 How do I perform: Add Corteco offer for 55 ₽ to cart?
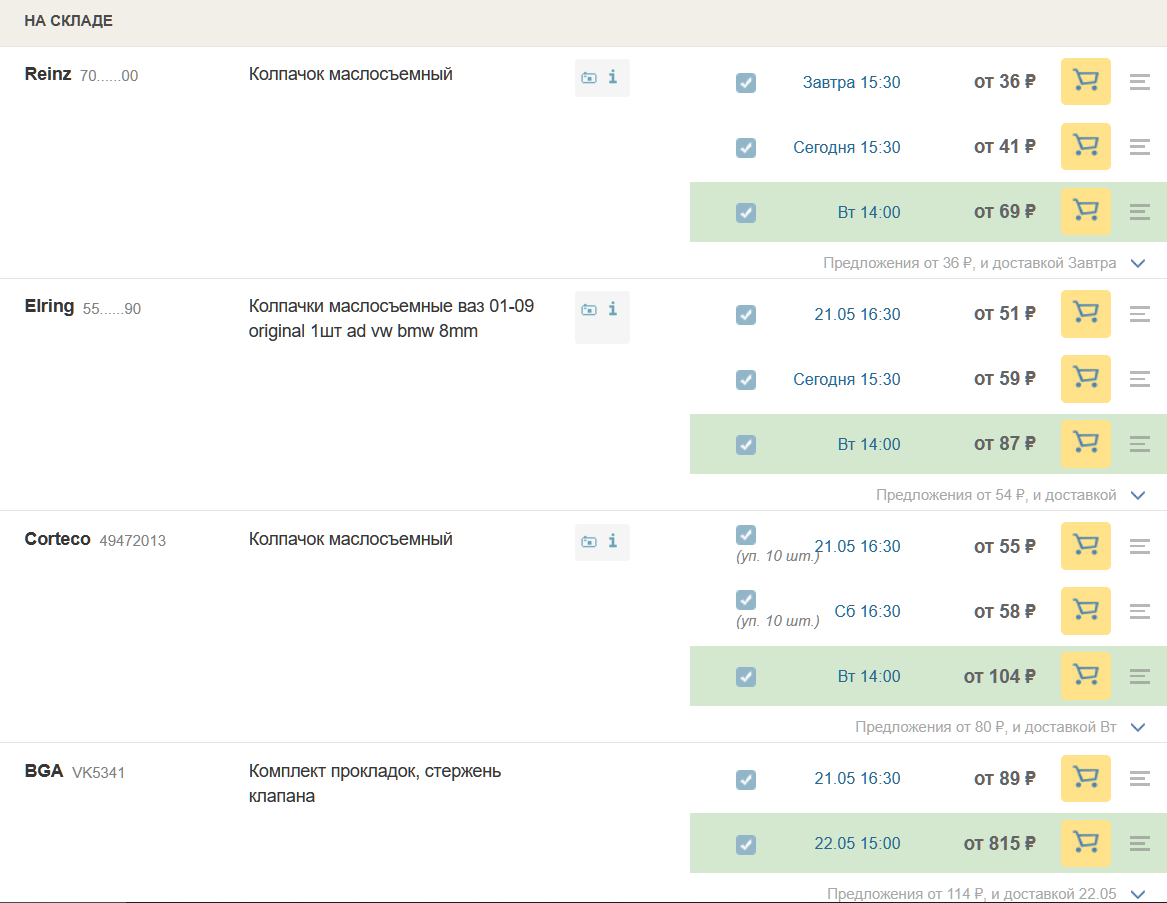(1085, 546)
